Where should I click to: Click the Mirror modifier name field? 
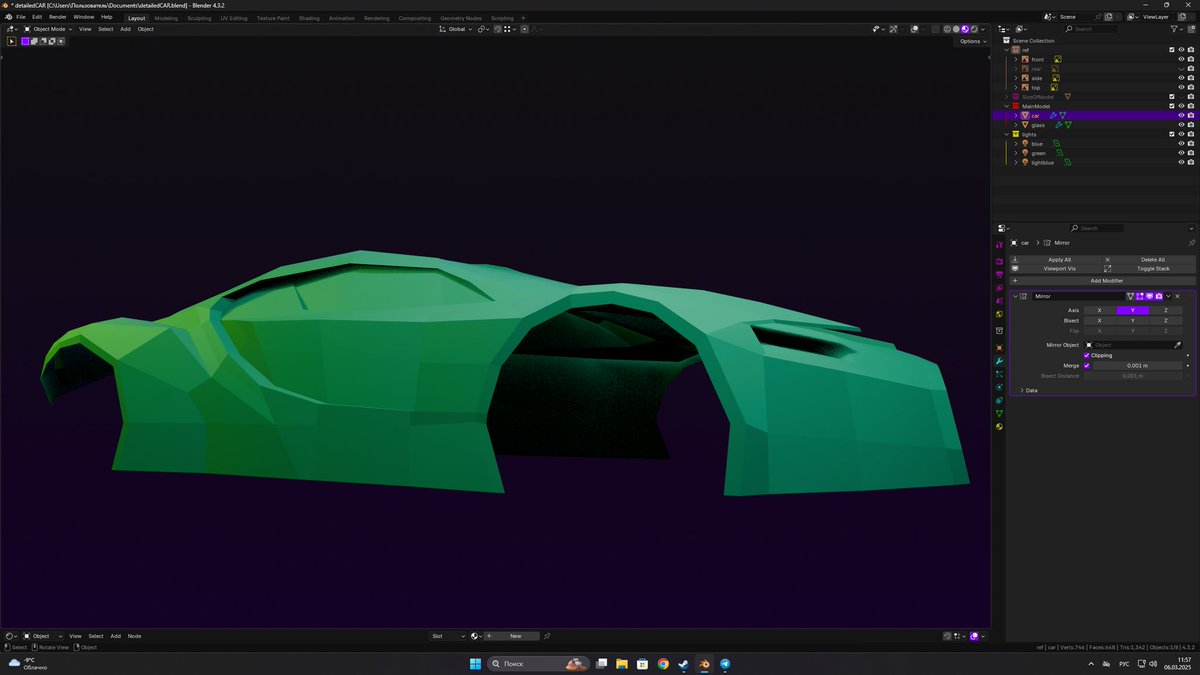click(x=1077, y=296)
